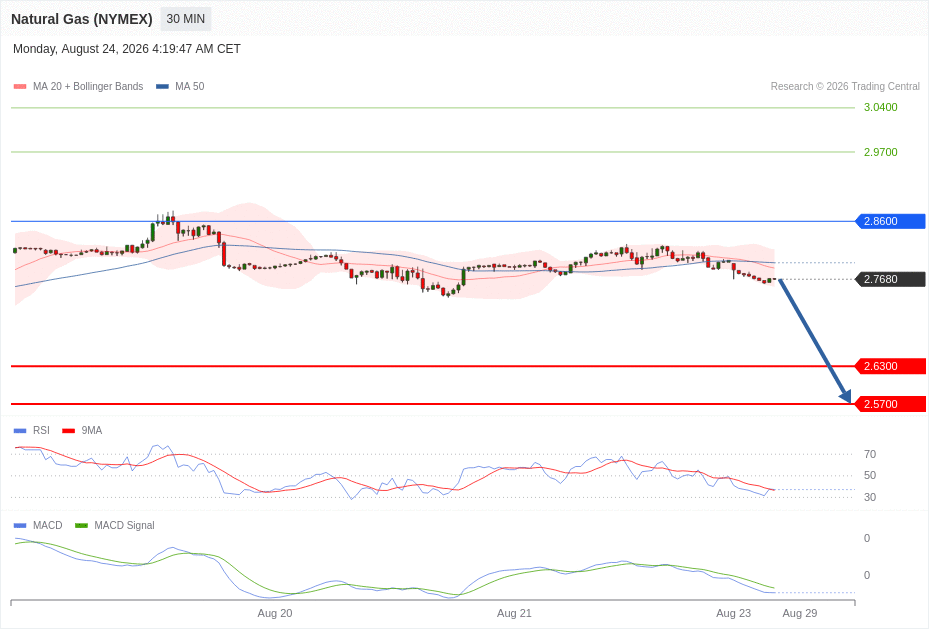
Task: Click the MACD legend swatch
Action: [x=20, y=525]
